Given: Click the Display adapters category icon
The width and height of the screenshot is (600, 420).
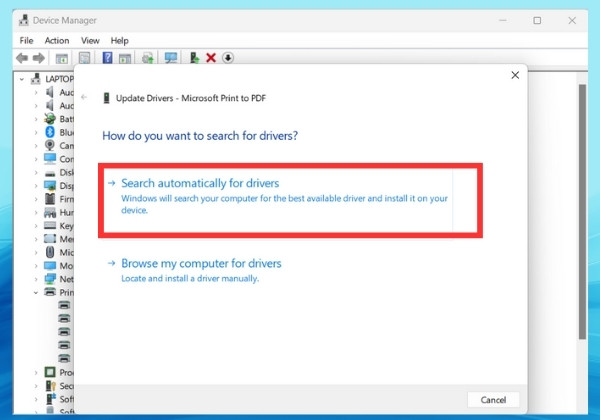Looking at the screenshot, I should click(x=50, y=186).
